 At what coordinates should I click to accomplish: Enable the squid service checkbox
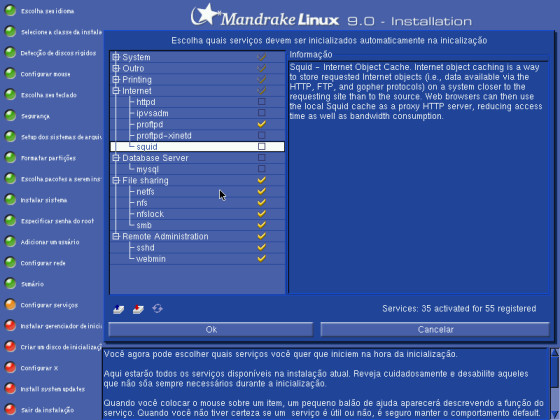coord(262,146)
